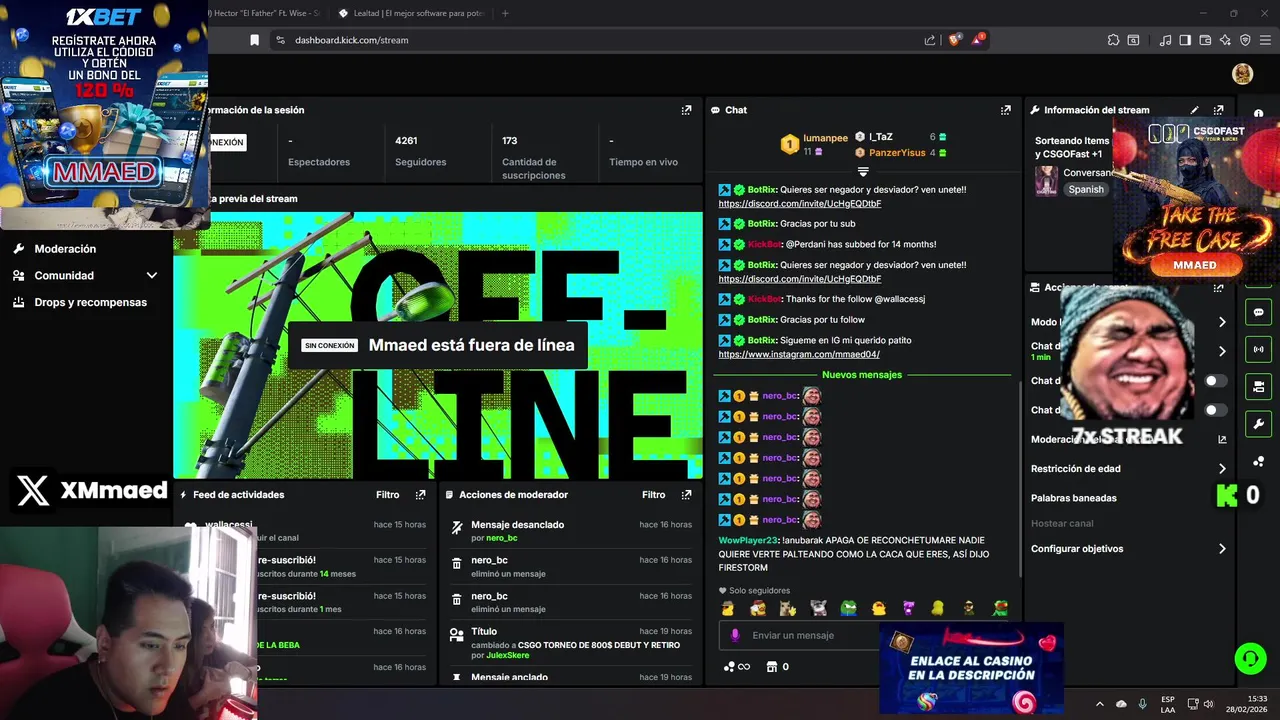Toggle the lower chat switch in channel actions
The width and height of the screenshot is (1280, 720).
tap(1215, 410)
